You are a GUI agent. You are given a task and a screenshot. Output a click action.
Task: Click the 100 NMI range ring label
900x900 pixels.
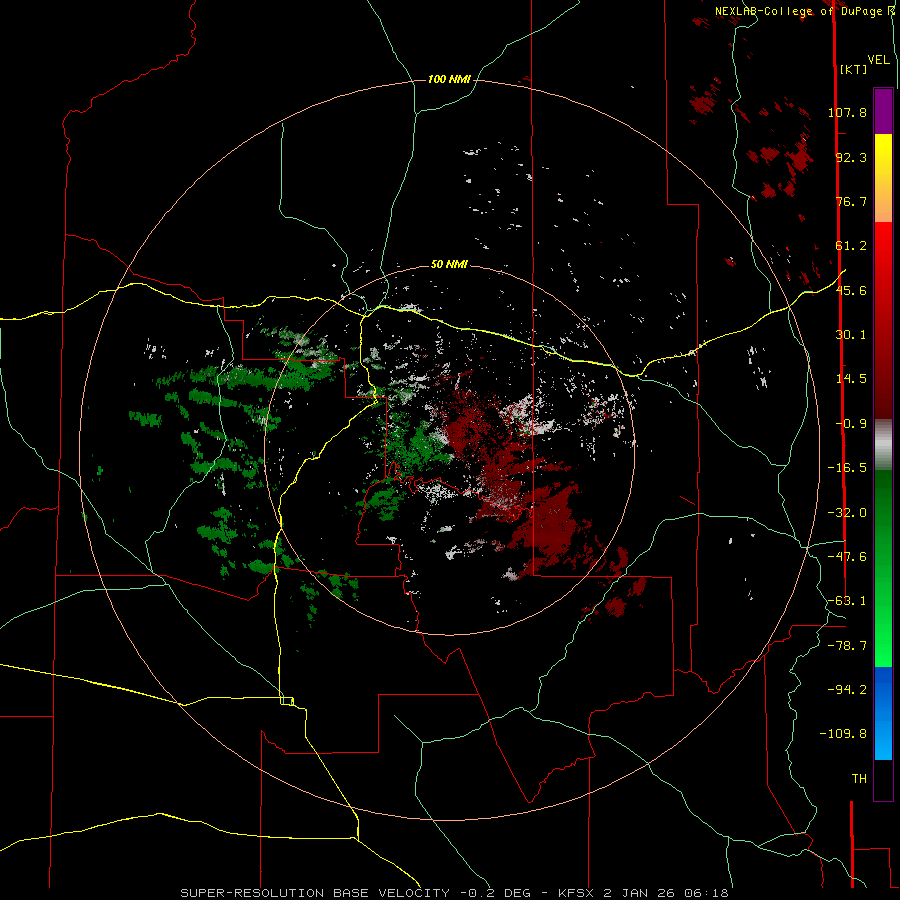(449, 79)
